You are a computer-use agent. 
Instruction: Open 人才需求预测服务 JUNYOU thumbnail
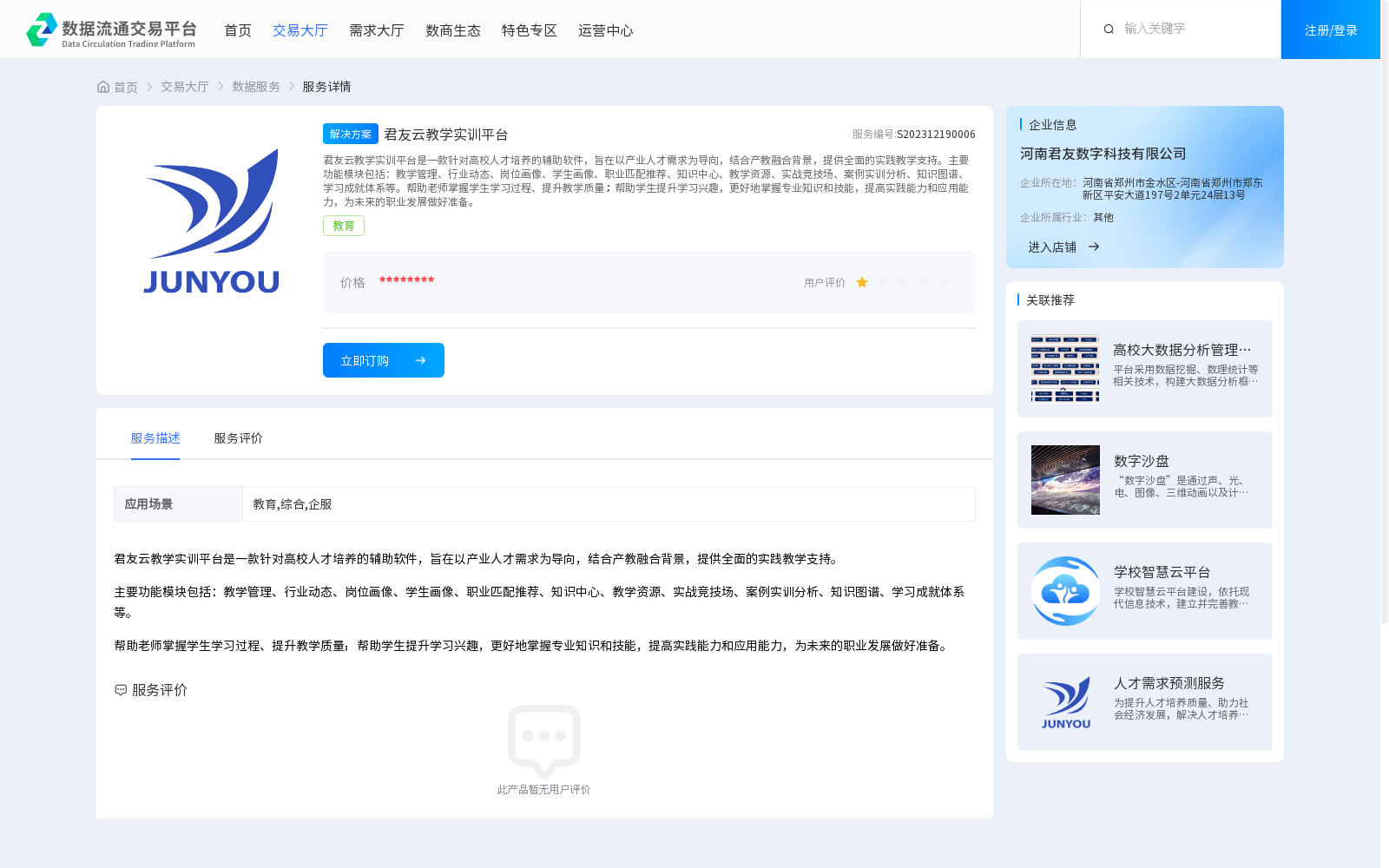pos(1065,702)
